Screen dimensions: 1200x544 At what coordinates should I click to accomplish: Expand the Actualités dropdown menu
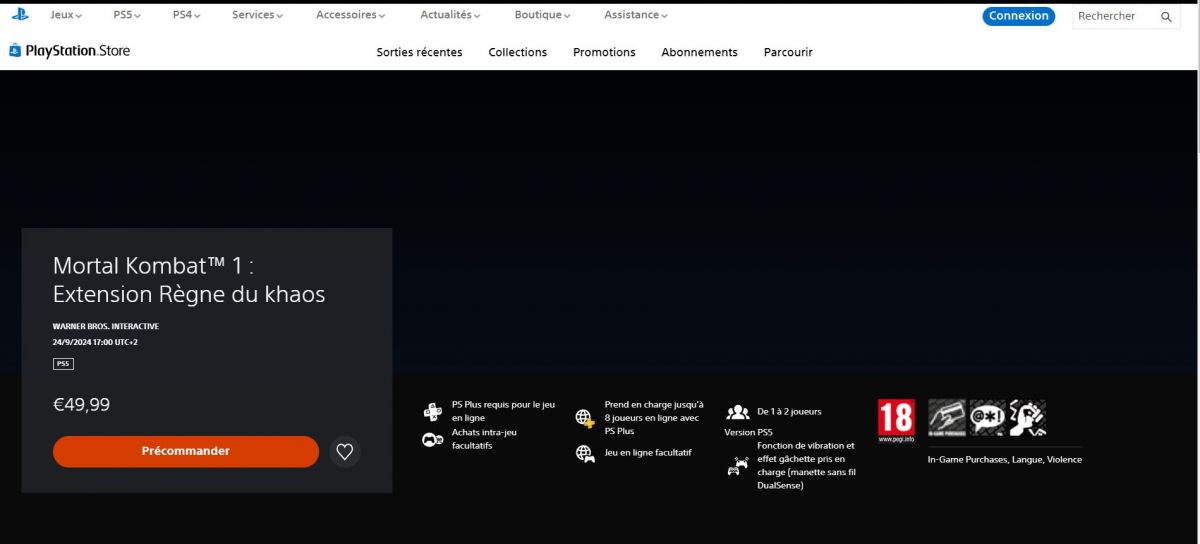tap(449, 15)
